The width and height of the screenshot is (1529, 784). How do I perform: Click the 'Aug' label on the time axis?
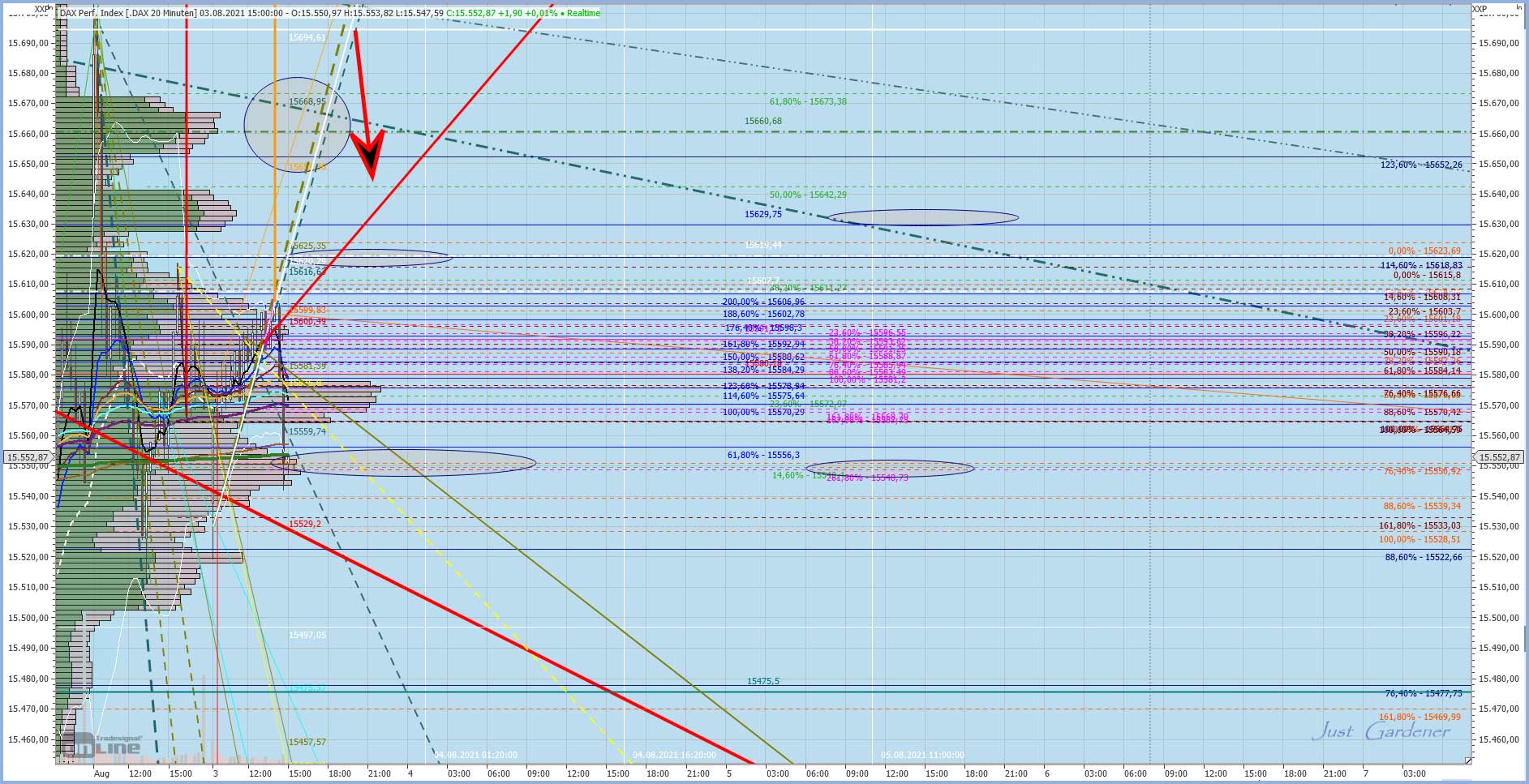[x=101, y=773]
